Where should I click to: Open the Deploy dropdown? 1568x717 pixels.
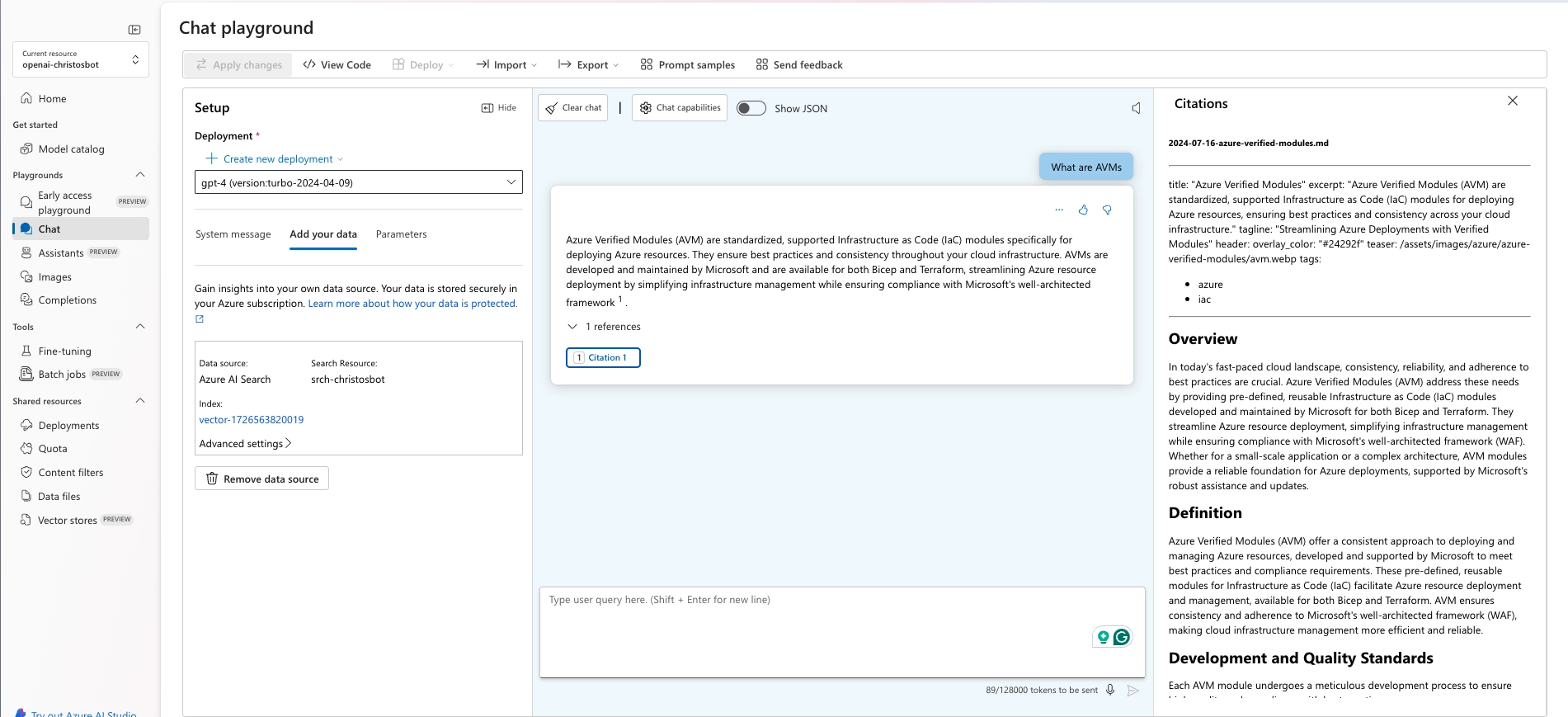(422, 64)
